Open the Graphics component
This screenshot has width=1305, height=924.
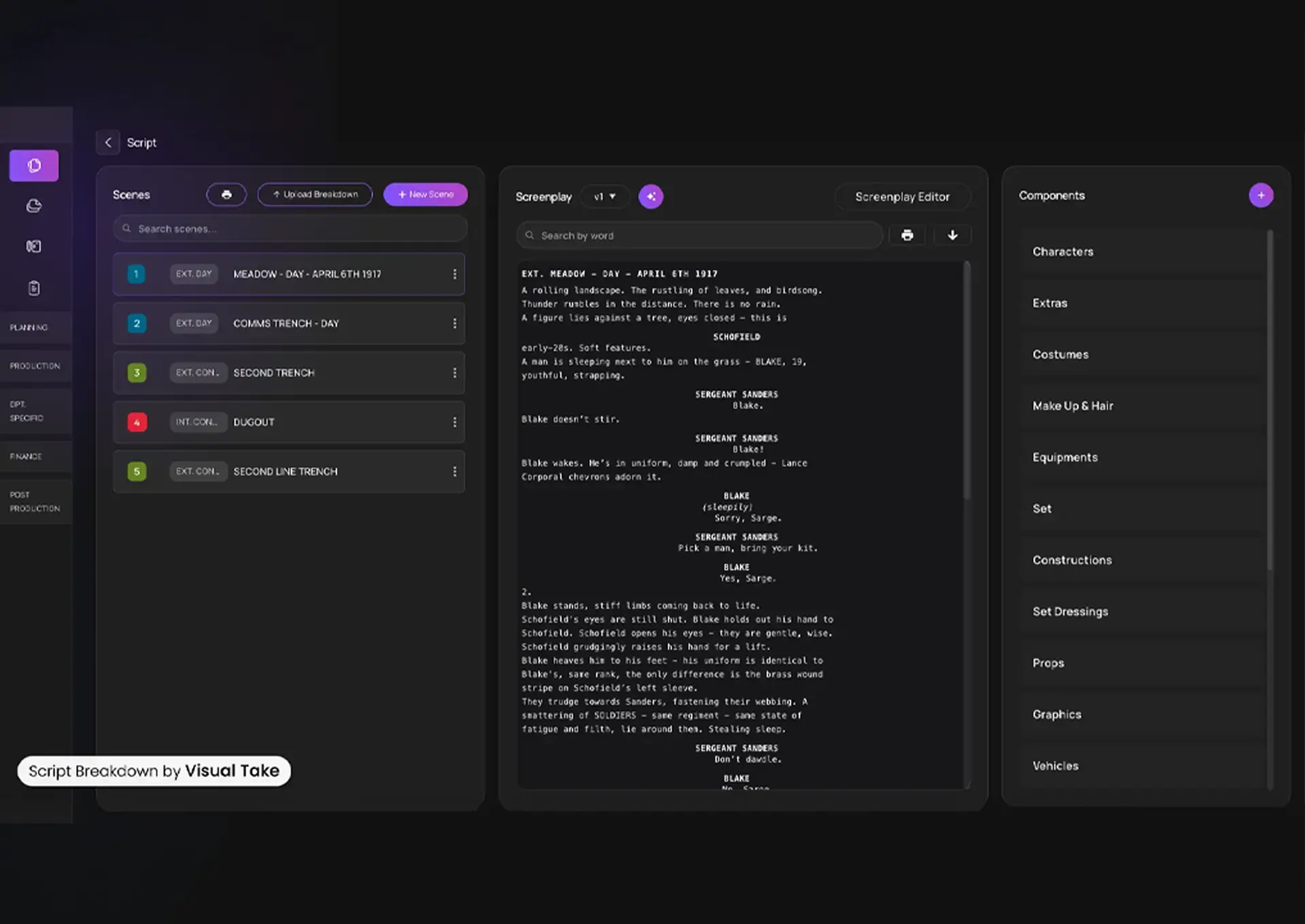click(x=1141, y=715)
